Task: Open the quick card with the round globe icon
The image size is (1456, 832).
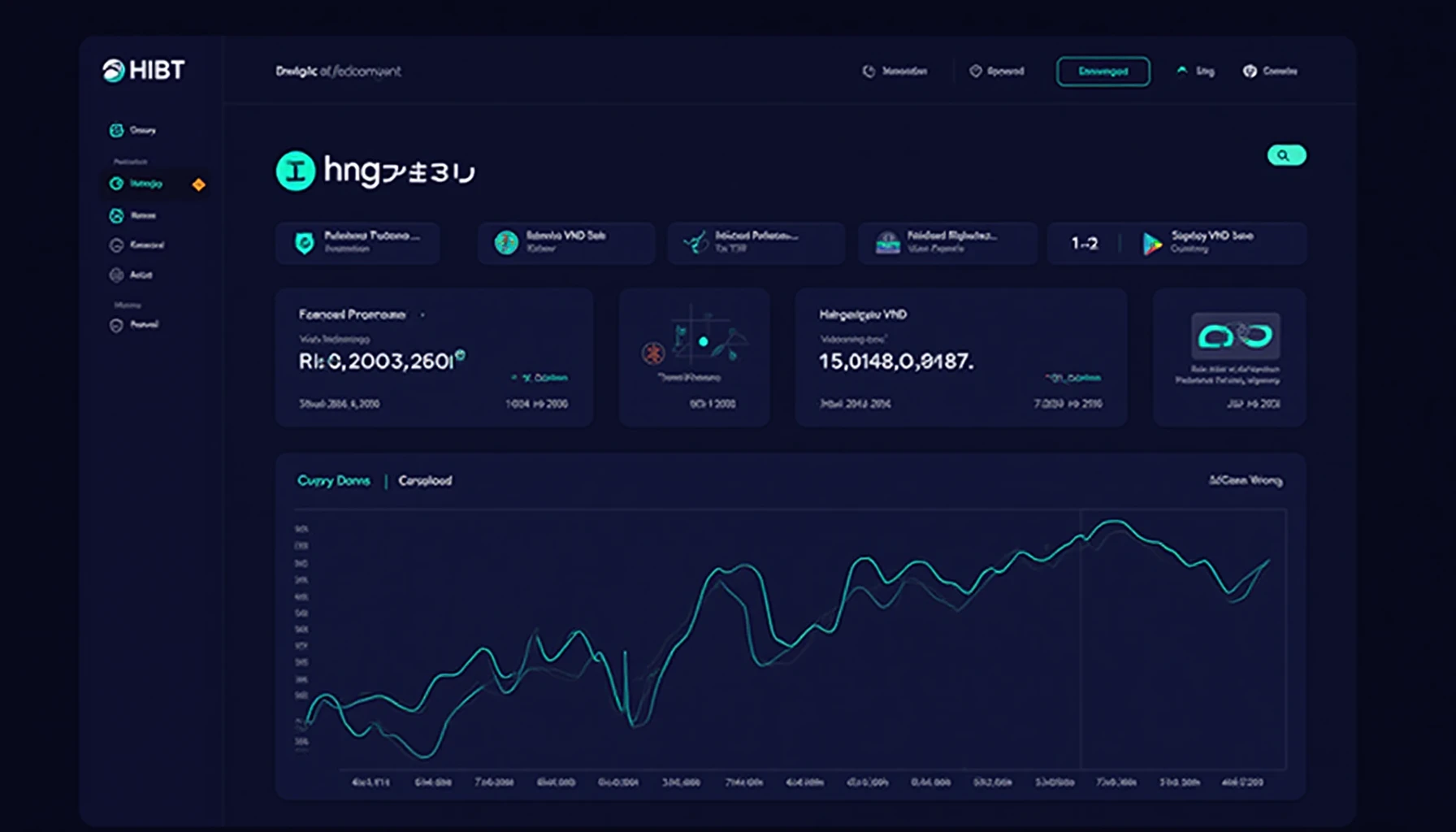Action: [566, 242]
